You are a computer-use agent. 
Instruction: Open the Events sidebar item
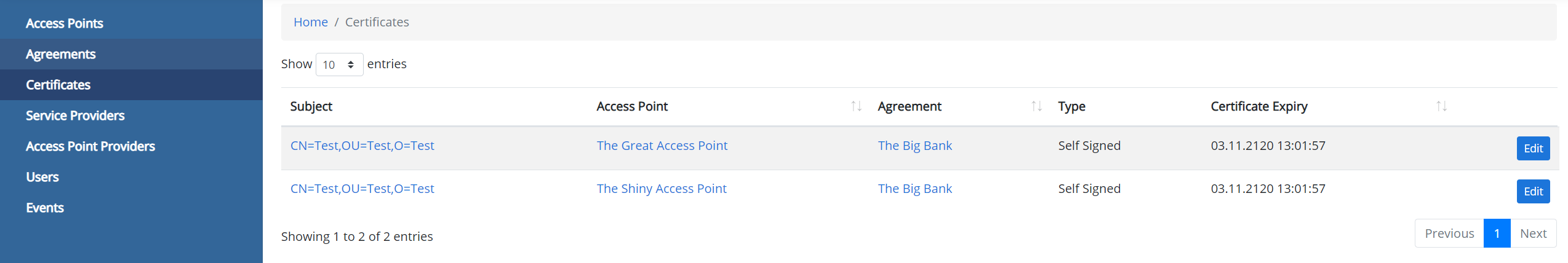click(x=45, y=208)
